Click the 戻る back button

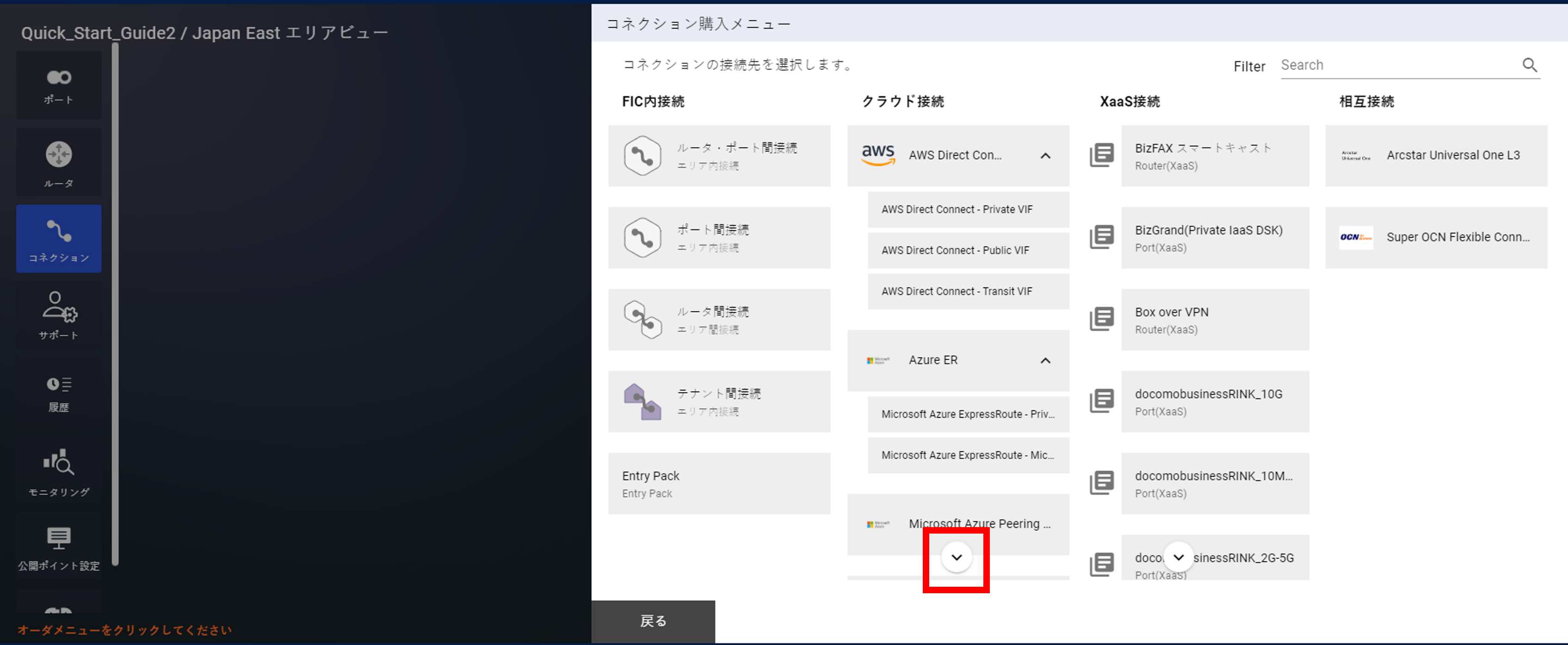[x=653, y=620]
